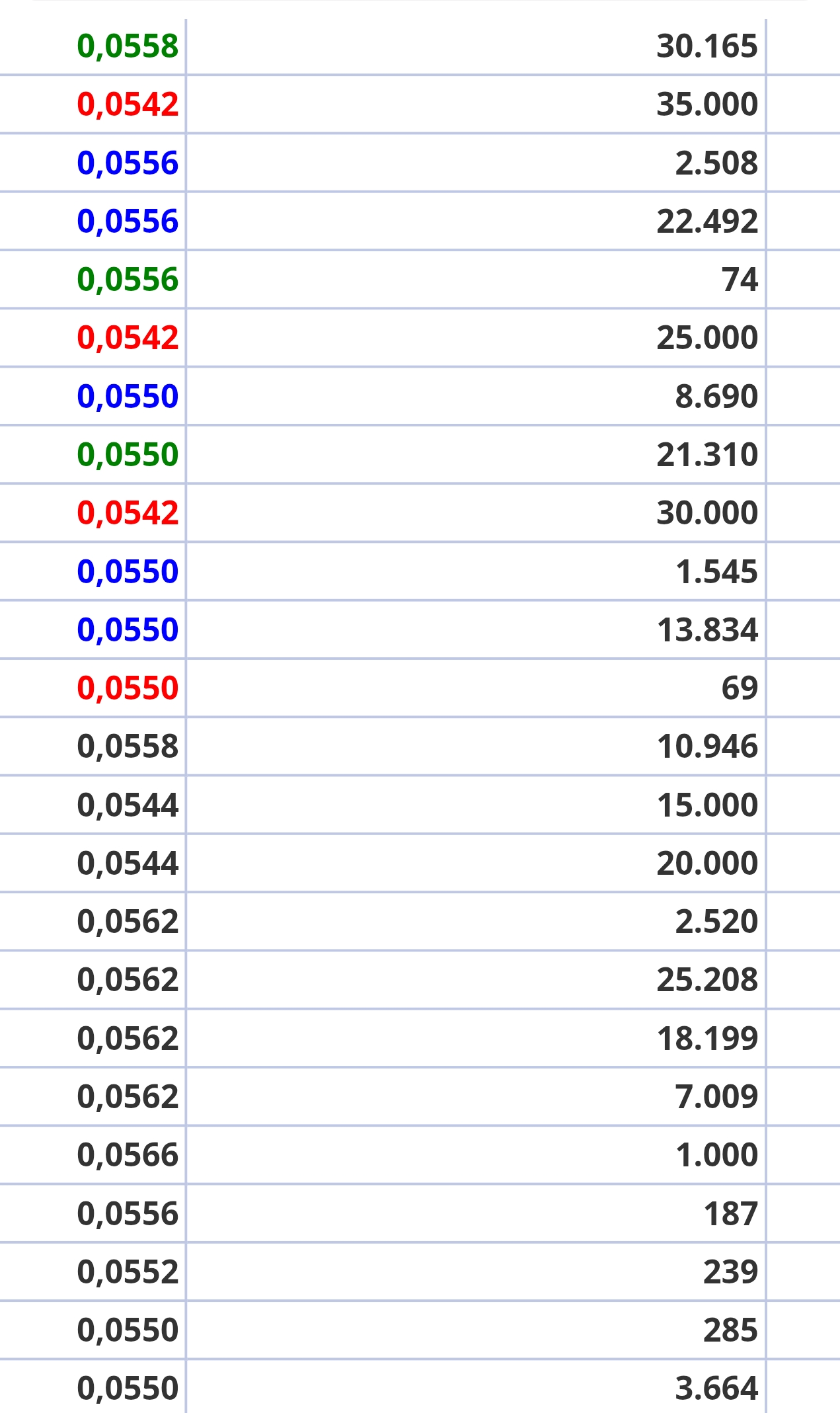Click black price 0,0558 in the 10.946 row
840x1413 pixels.
[128, 747]
